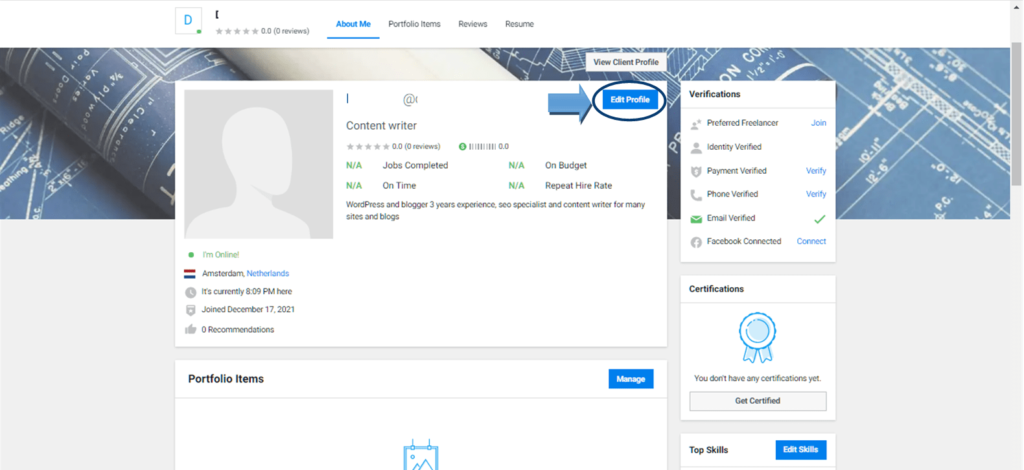Click the green email verified checkmark

click(x=820, y=219)
